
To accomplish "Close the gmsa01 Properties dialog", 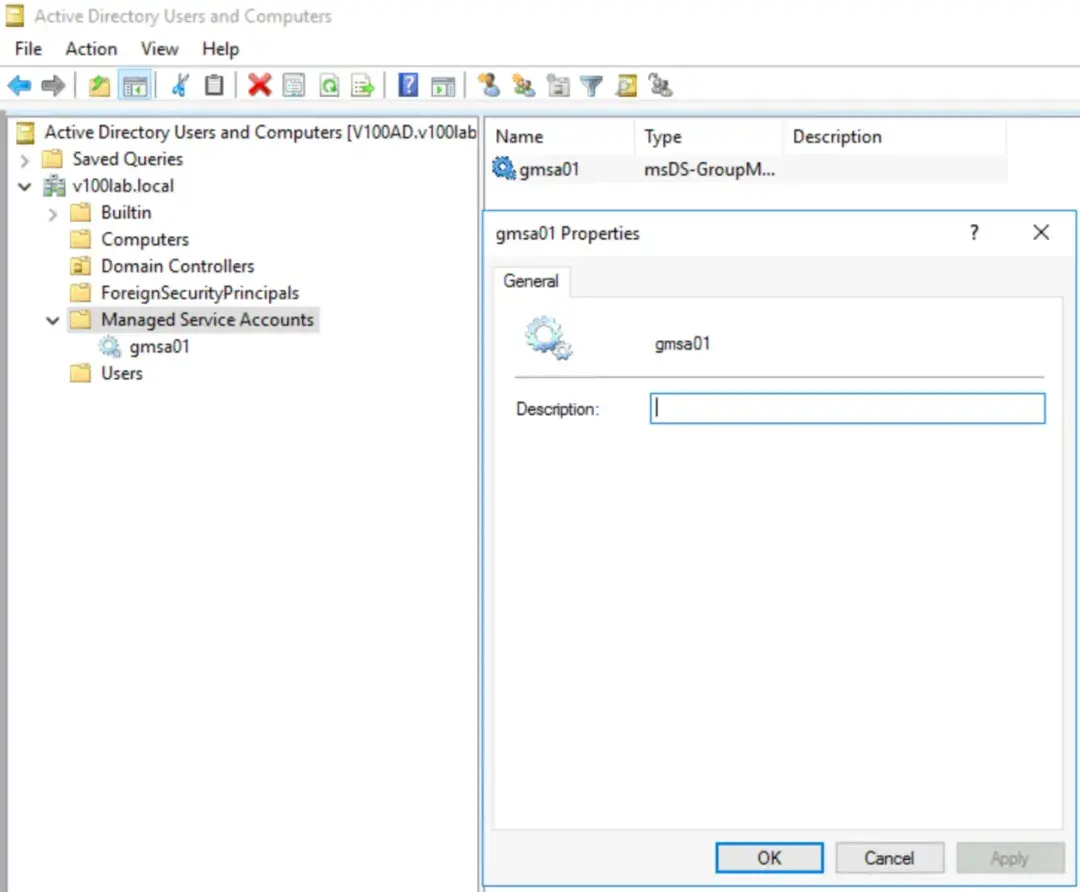I will (x=1041, y=233).
